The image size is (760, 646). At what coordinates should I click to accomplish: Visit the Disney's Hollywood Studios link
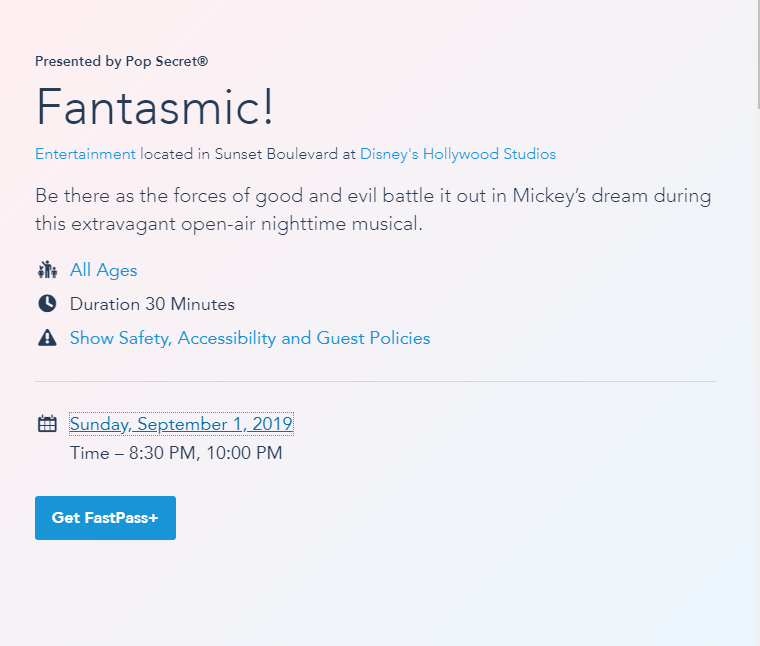point(458,154)
